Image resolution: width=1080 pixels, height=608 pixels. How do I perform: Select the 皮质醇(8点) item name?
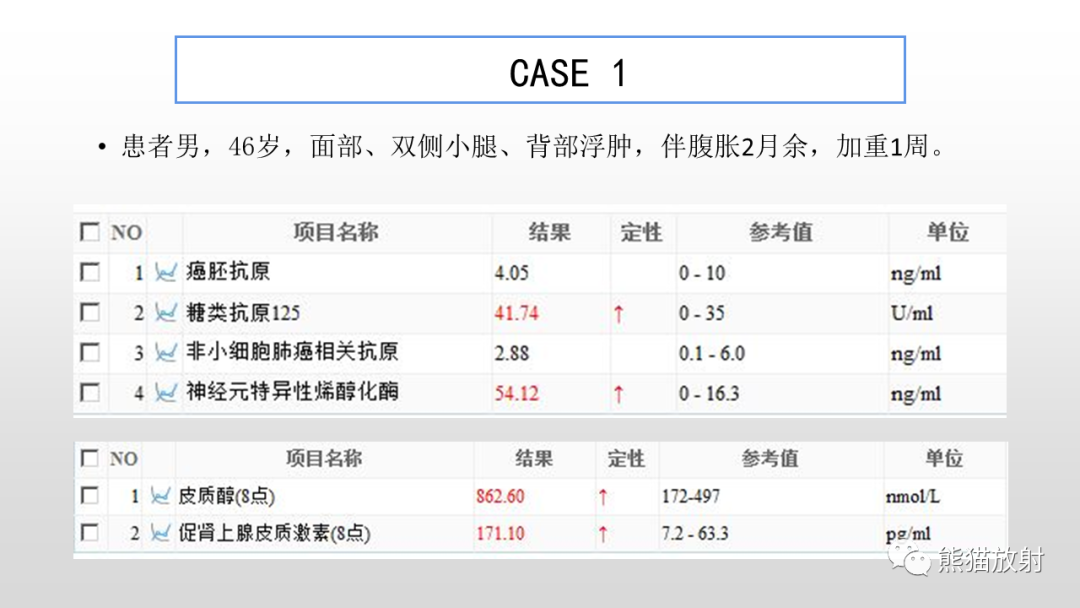coord(227,496)
